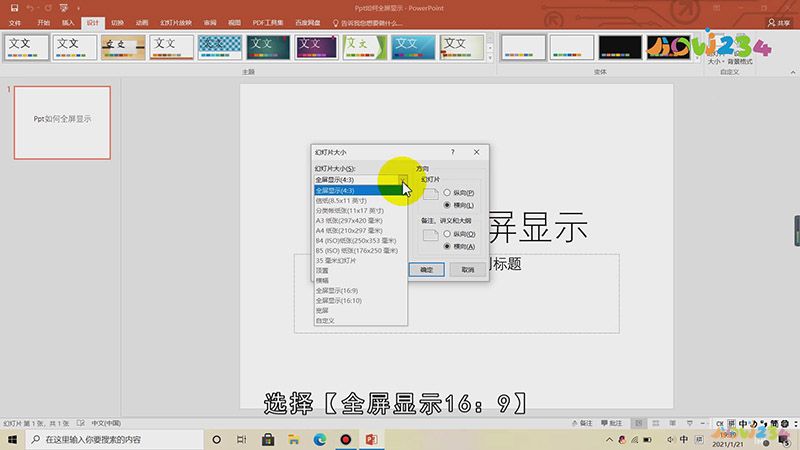Choose A4 纸张(210x297 毫米) option
This screenshot has width=800, height=450.
pos(360,231)
